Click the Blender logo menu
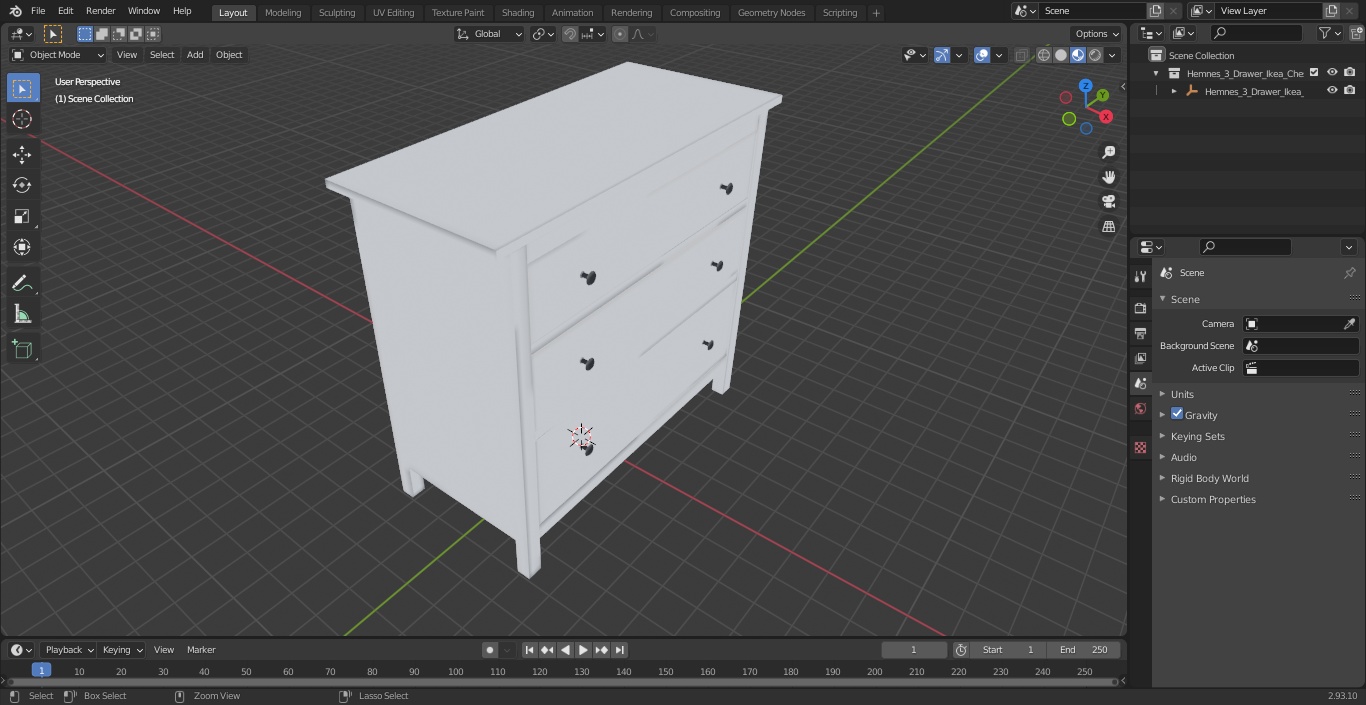 click(15, 11)
